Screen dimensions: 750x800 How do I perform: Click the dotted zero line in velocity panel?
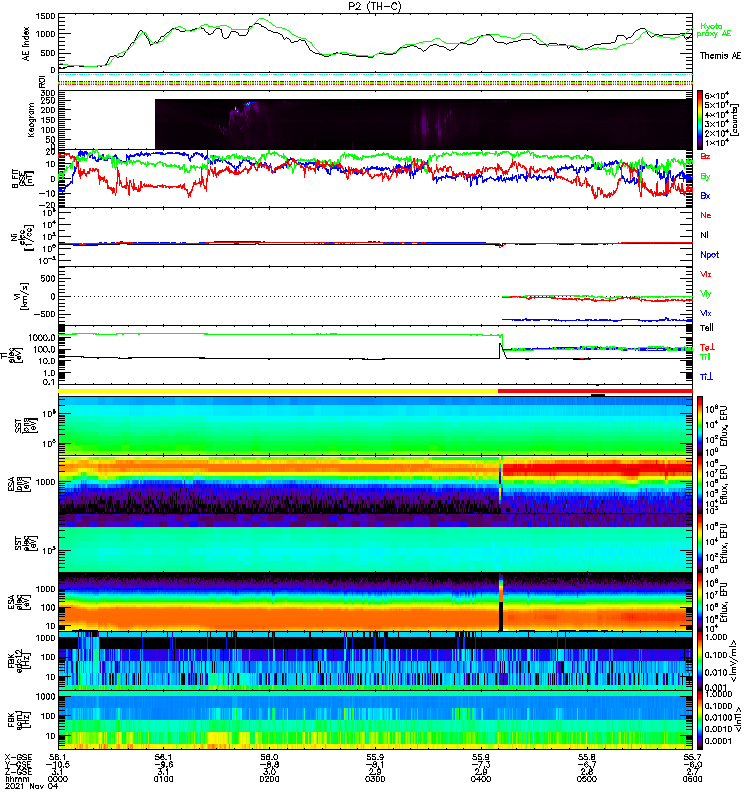280,296
